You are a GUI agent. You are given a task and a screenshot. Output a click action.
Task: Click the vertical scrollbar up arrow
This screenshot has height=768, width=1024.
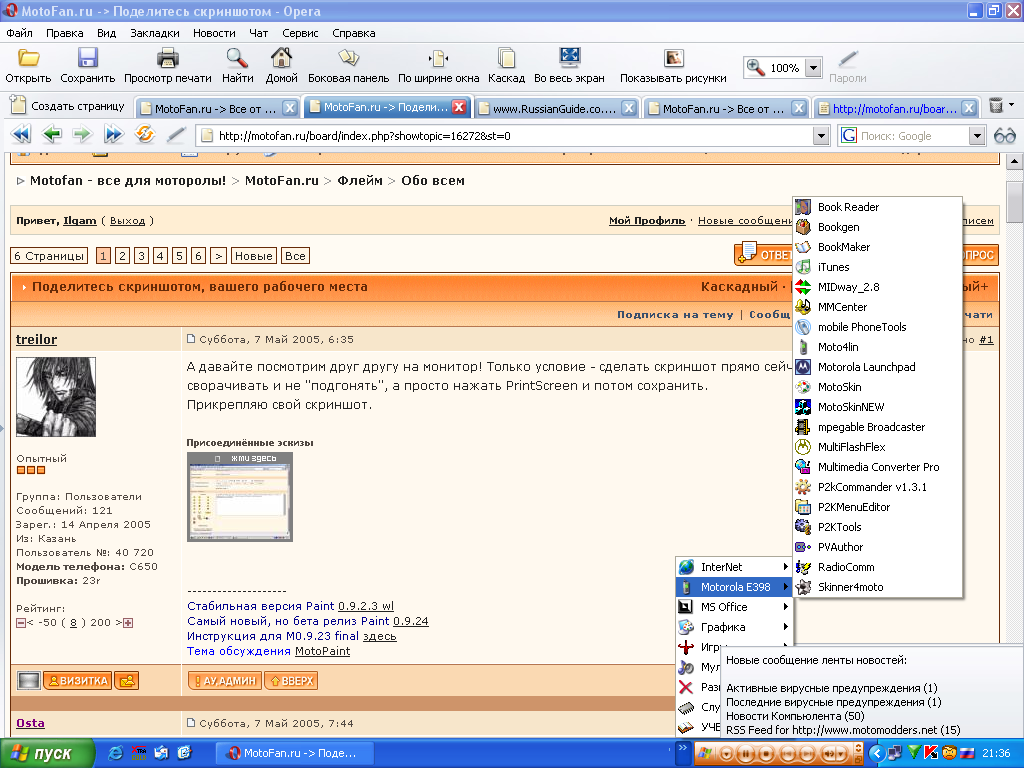[1014, 161]
